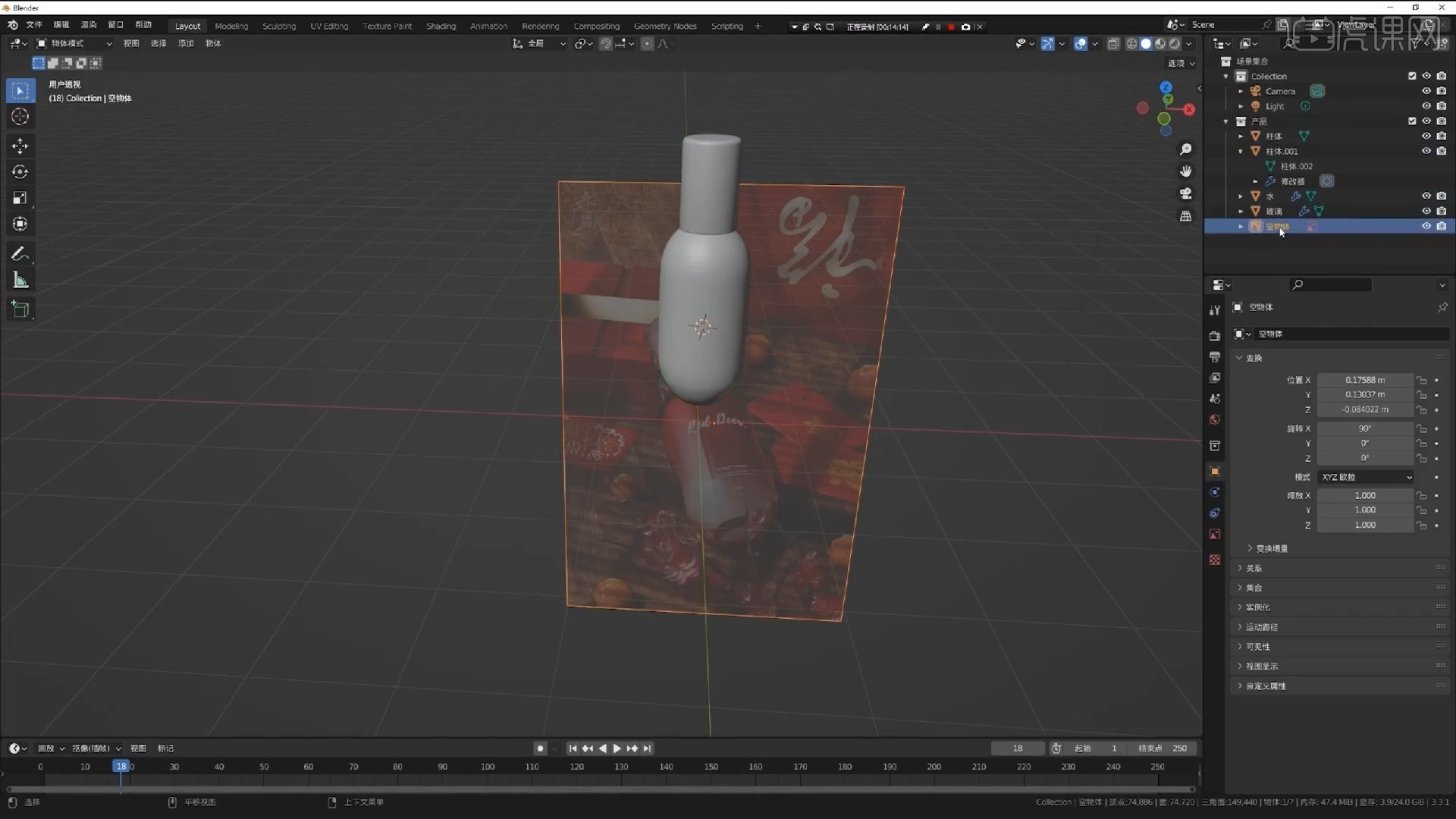Select the Rotate tool

(x=20, y=172)
